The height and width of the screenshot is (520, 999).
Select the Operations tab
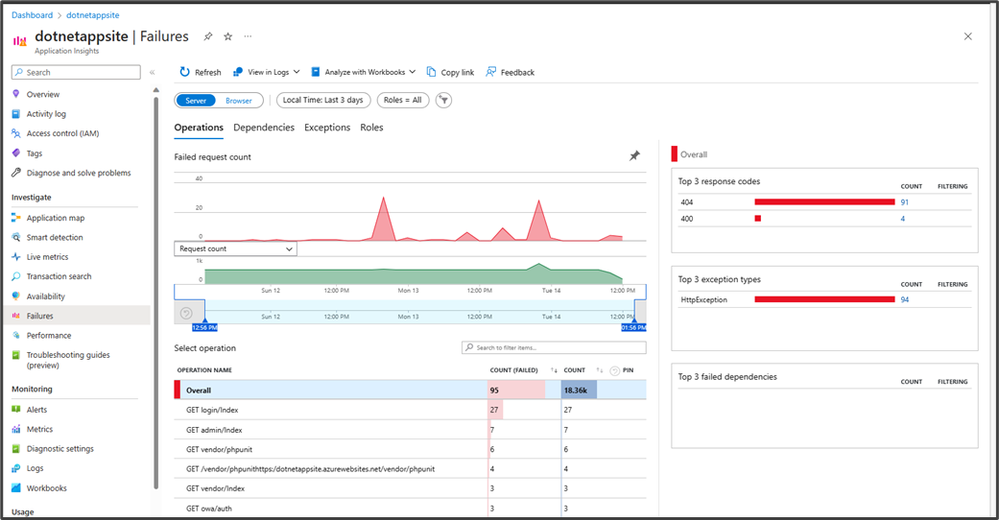point(199,127)
